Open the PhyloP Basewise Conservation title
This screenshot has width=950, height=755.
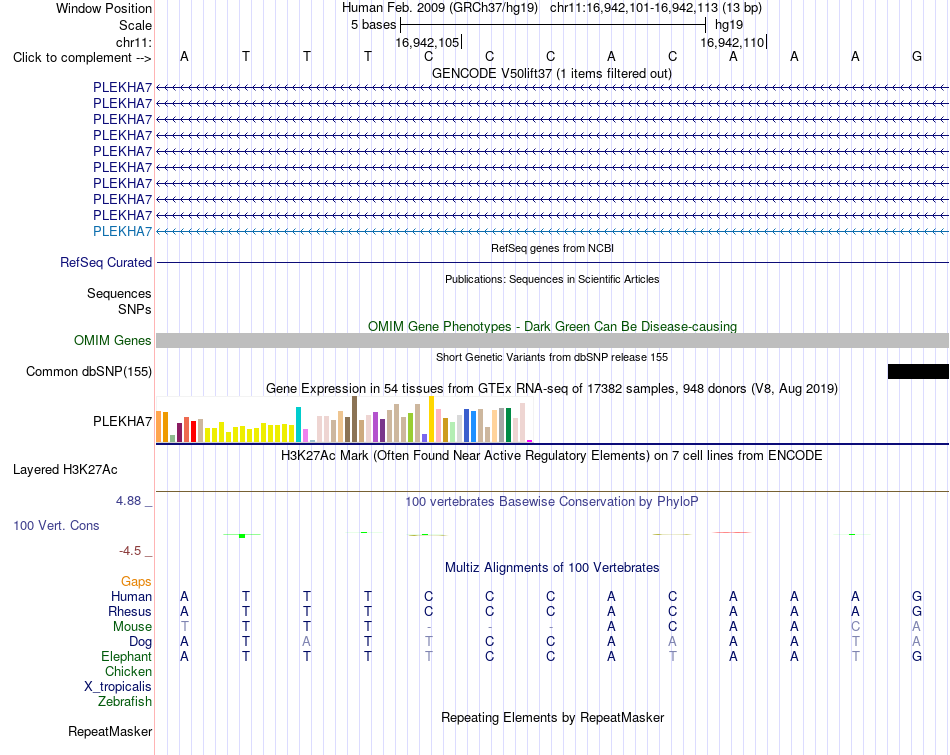pyautogui.click(x=551, y=502)
